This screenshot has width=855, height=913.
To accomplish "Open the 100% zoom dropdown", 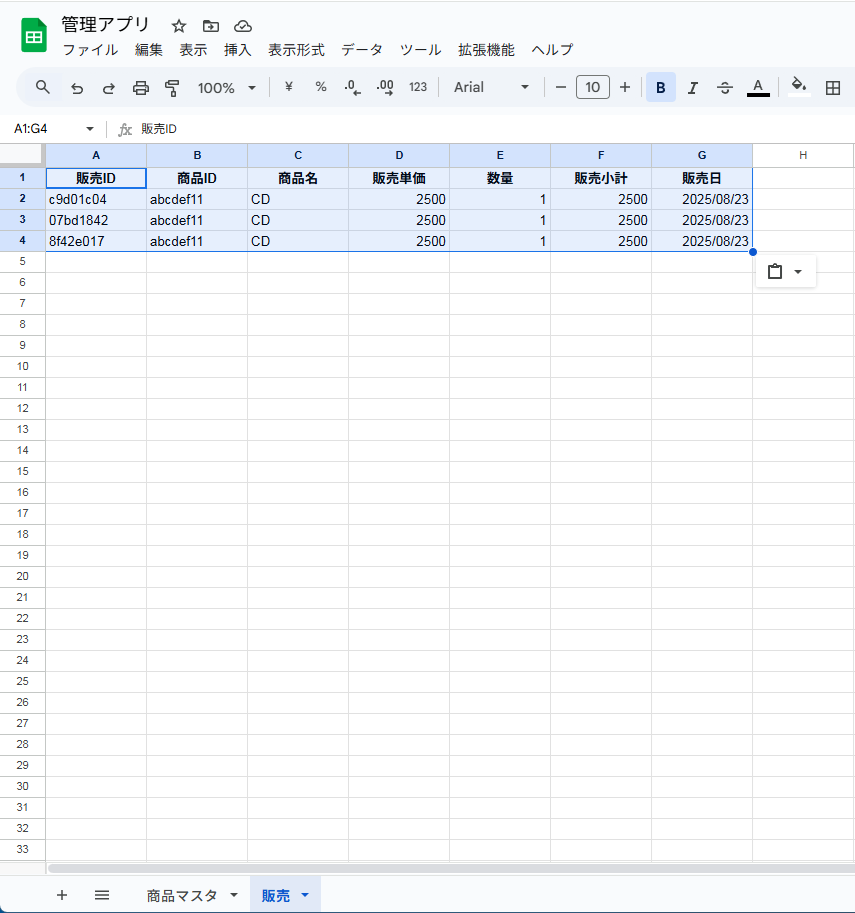I will (227, 88).
